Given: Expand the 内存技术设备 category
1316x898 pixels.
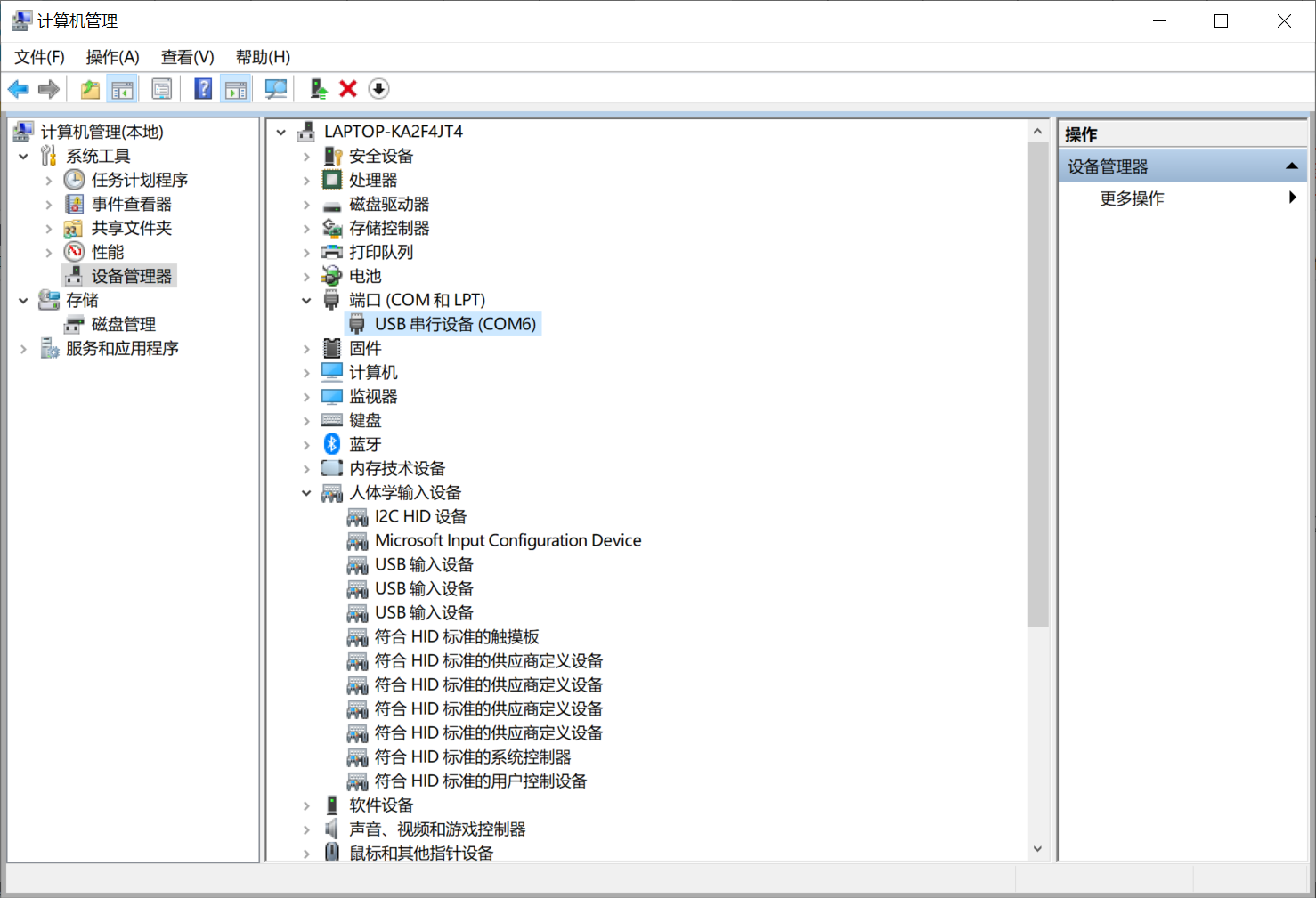Looking at the screenshot, I should (306, 468).
